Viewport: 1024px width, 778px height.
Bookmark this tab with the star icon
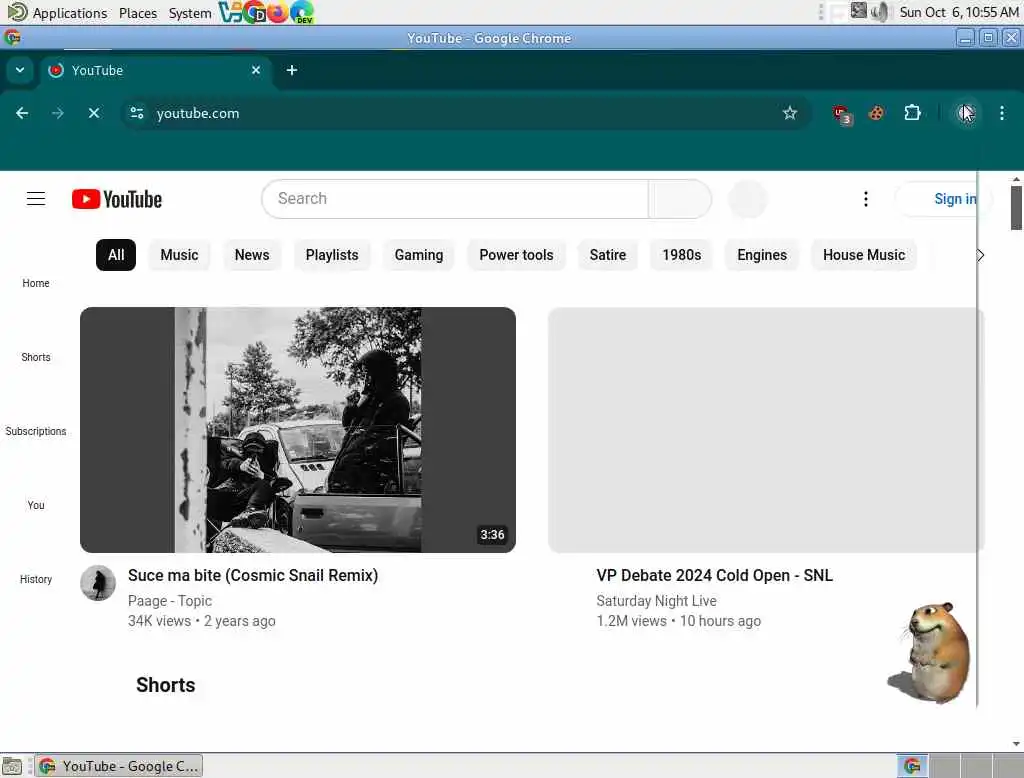coord(790,113)
